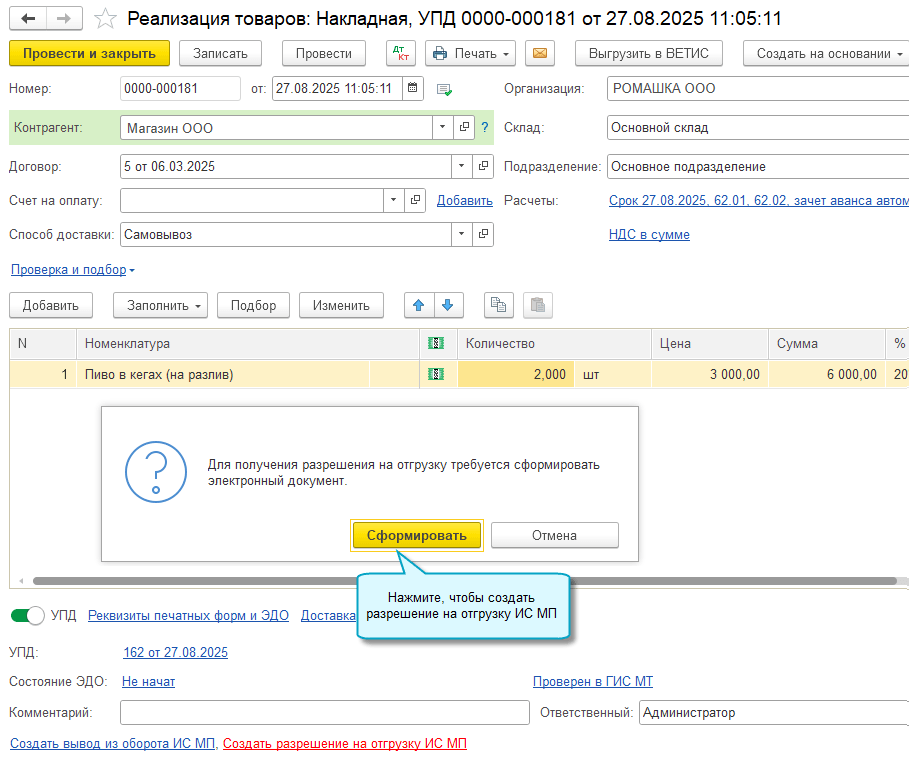Viewport: 909px width, 764px height.
Task: Paste rows with the clipboard icon
Action: click(538, 305)
